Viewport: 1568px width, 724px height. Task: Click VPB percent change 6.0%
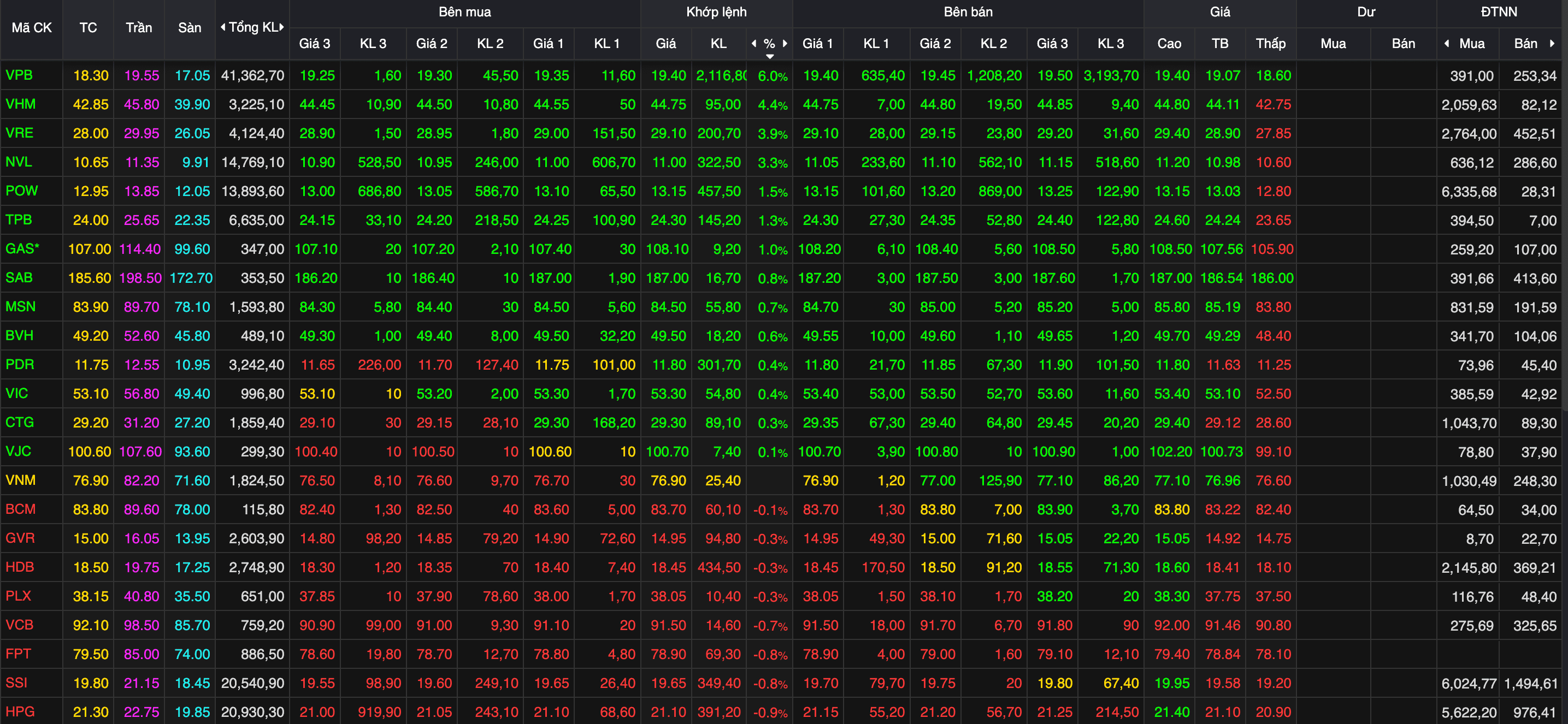pyautogui.click(x=773, y=76)
